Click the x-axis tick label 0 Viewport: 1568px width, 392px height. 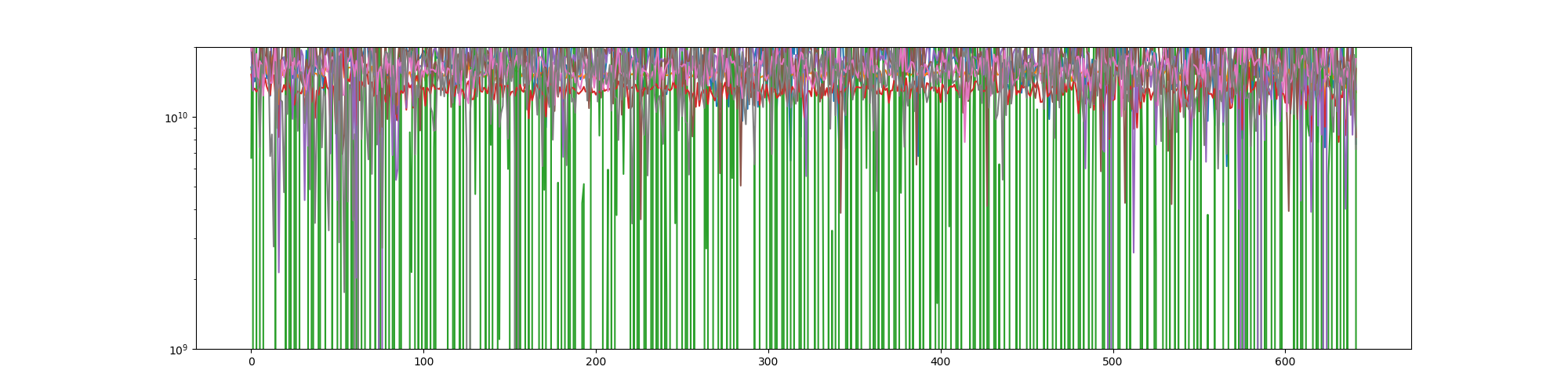tap(251, 362)
